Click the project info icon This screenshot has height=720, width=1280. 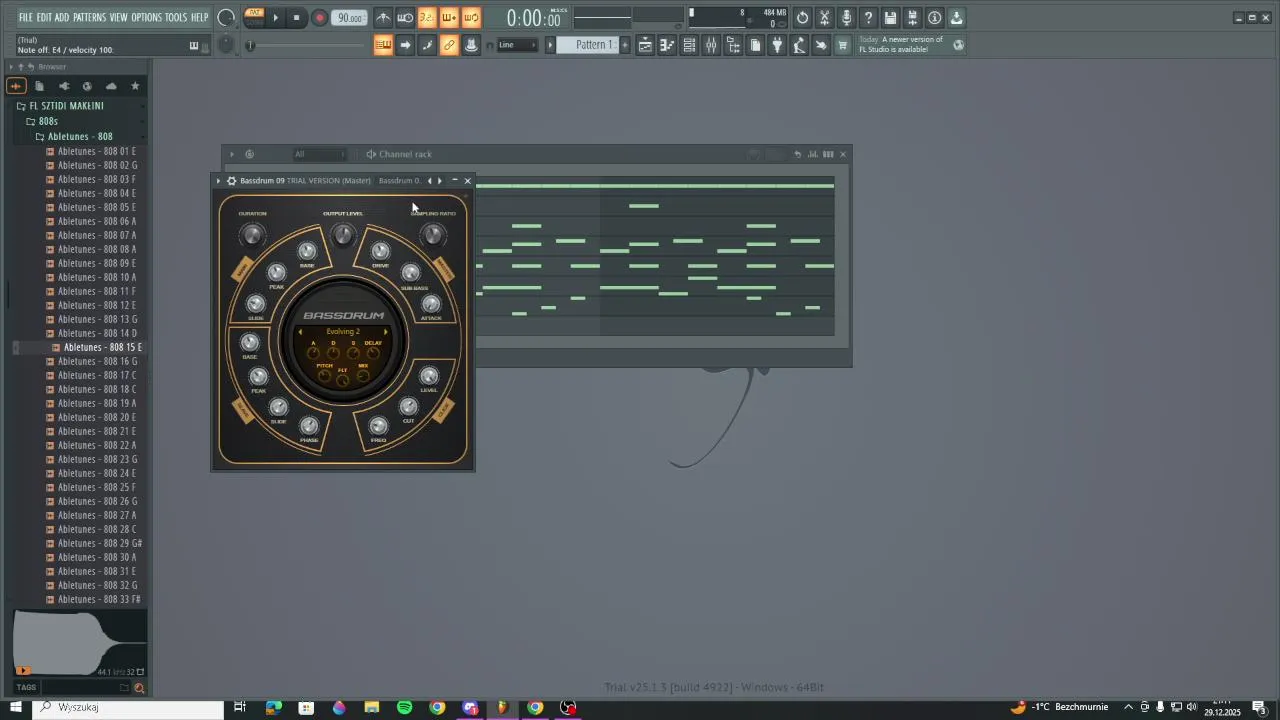(934, 17)
